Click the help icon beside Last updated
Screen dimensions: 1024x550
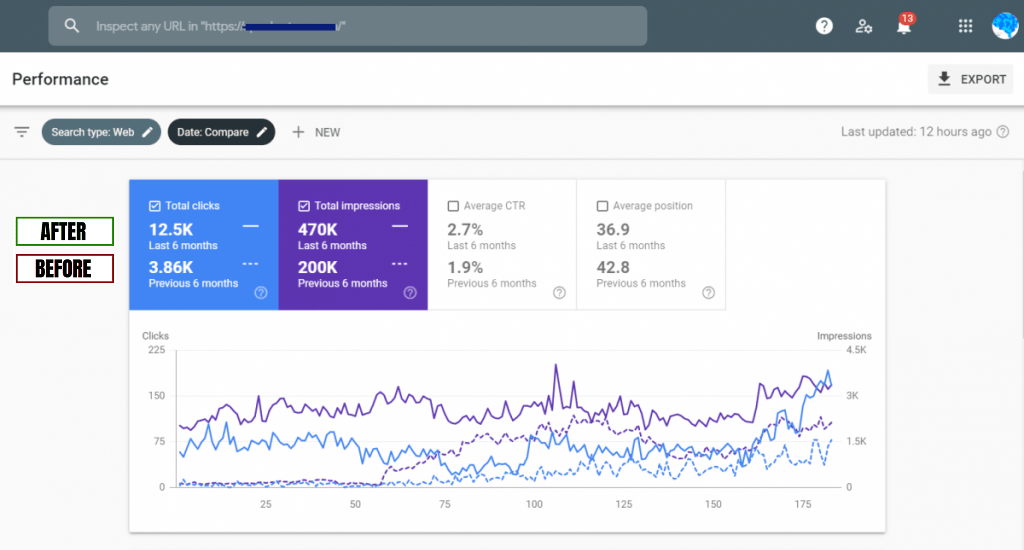point(1003,132)
